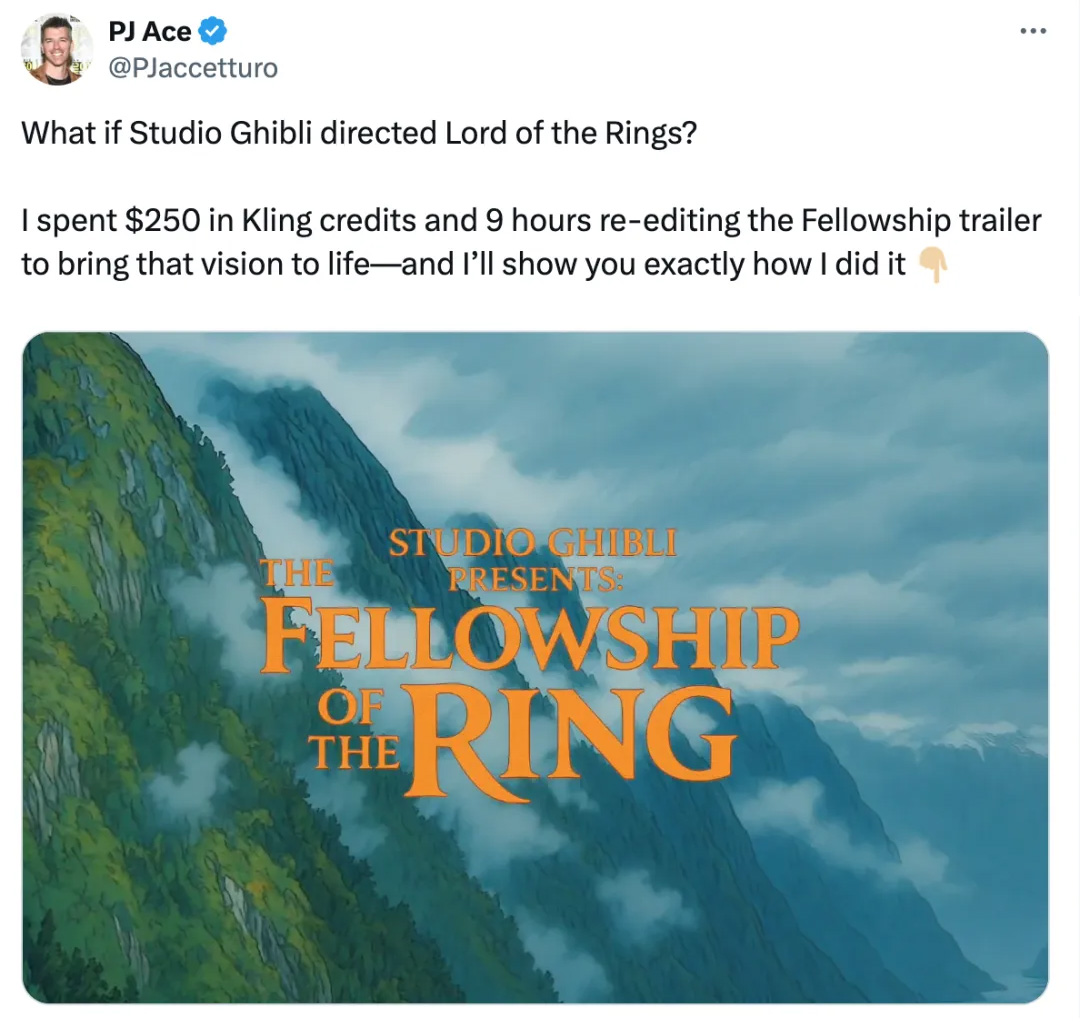
Task: Click the Kling credits sentence text
Action: click(531, 242)
